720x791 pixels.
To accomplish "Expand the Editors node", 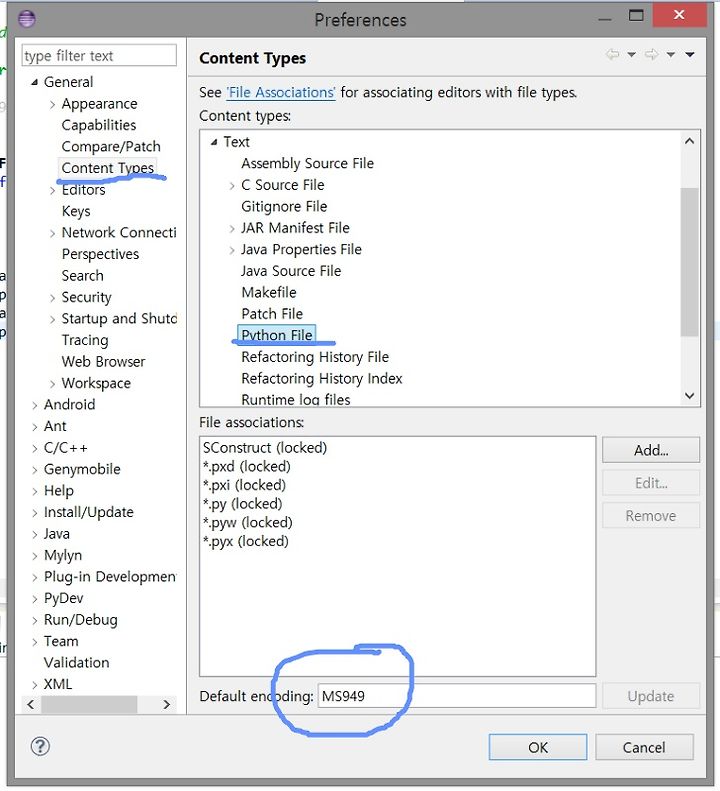I will tap(52, 190).
